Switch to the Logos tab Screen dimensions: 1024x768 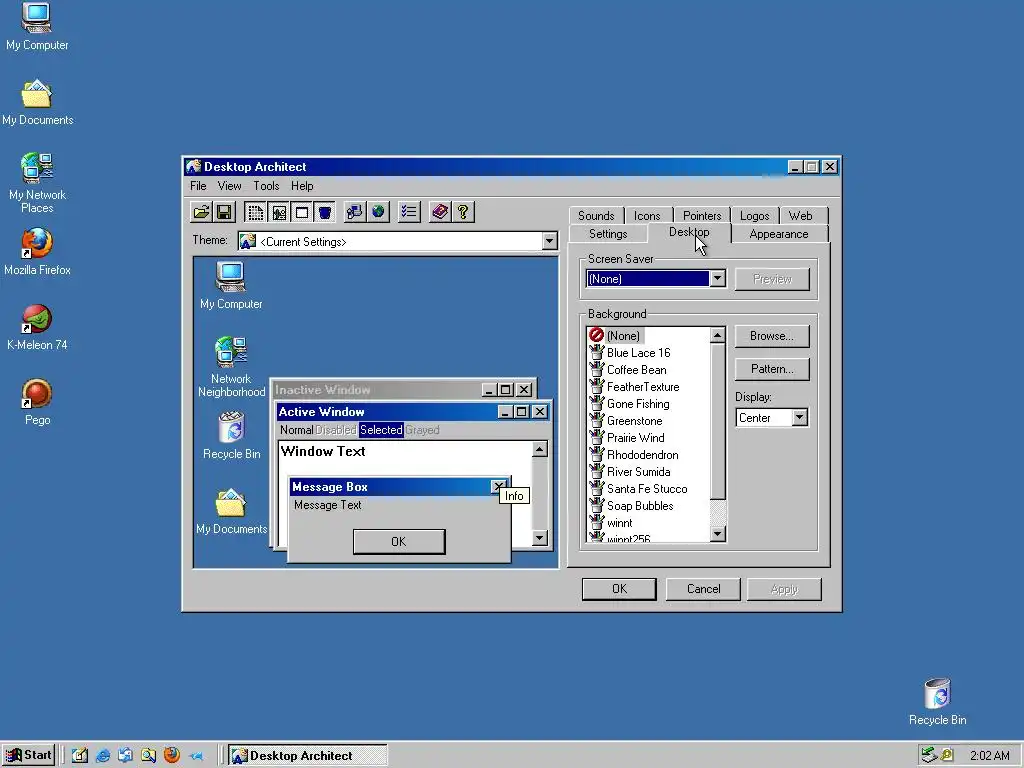coord(754,216)
